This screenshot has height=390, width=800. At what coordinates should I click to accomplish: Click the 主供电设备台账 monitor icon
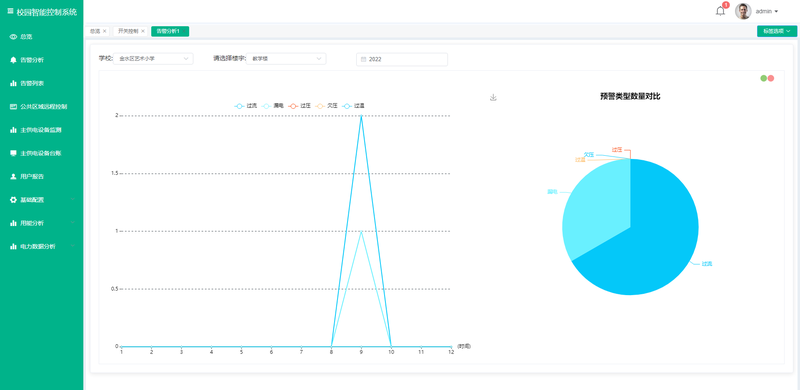click(x=13, y=153)
